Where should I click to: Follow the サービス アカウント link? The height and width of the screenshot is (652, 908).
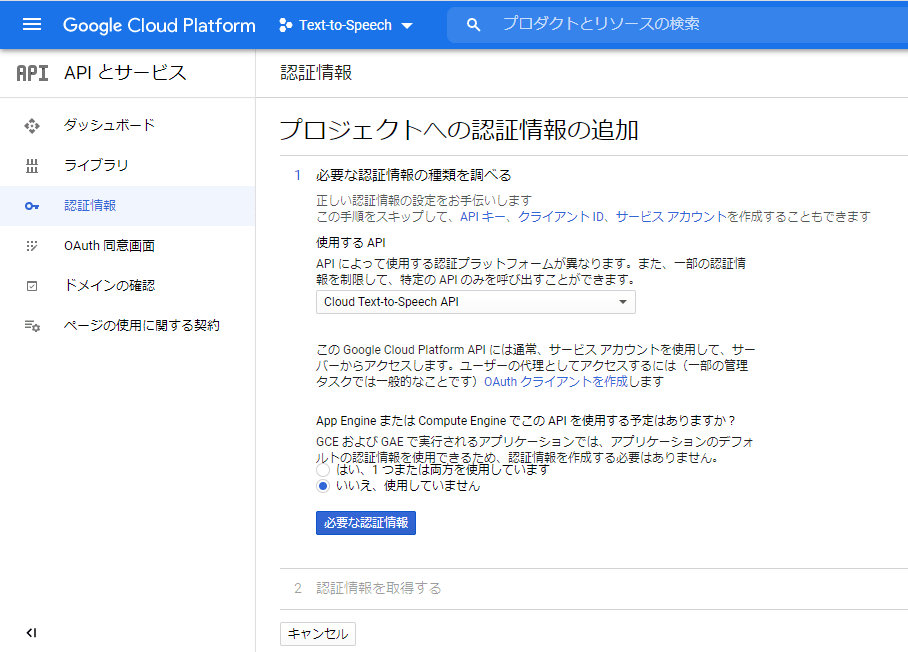[x=671, y=217]
